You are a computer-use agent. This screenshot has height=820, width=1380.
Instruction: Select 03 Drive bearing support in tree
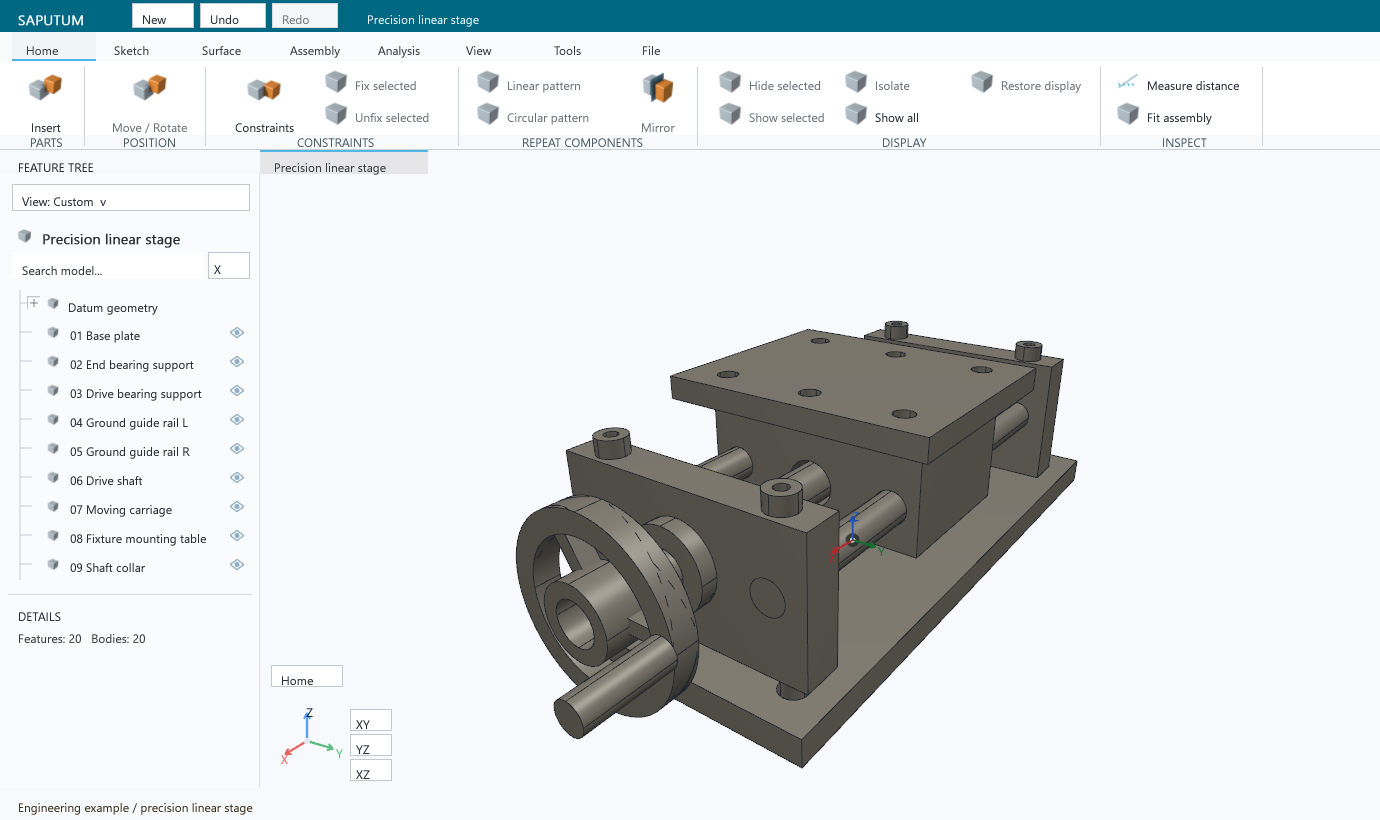(136, 394)
